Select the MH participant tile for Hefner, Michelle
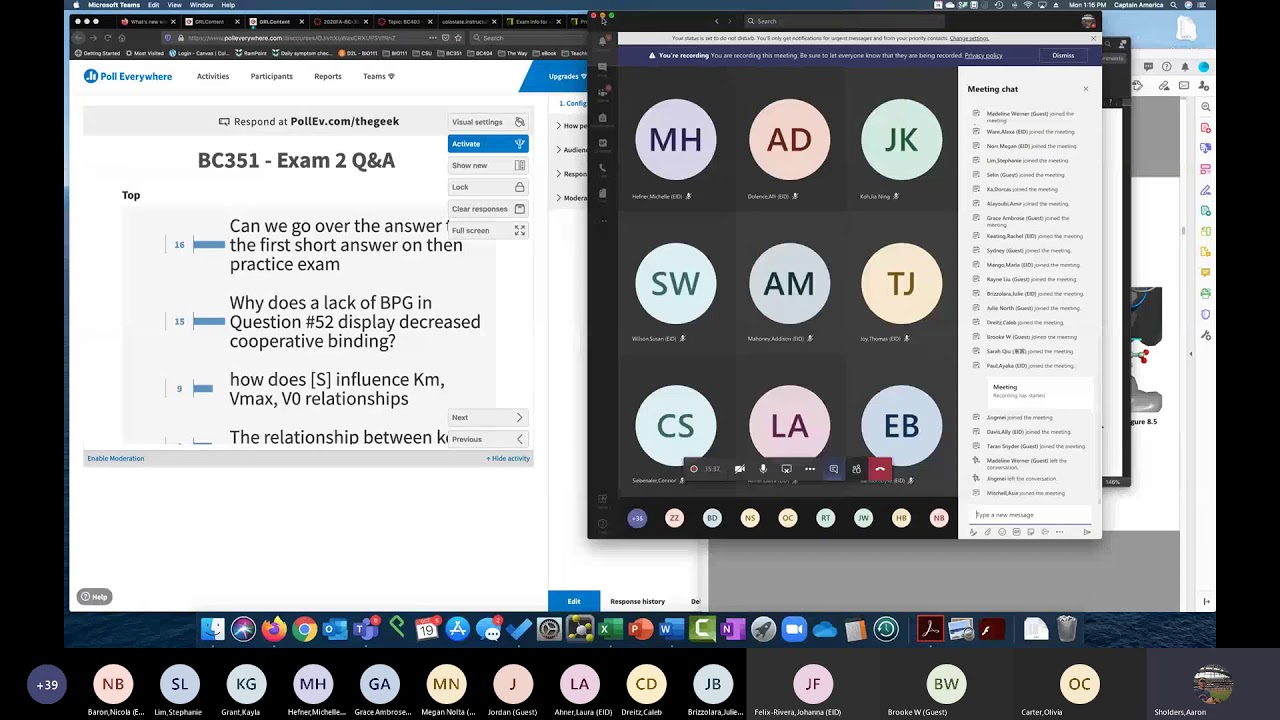Viewport: 1280px width, 720px height. coord(676,140)
